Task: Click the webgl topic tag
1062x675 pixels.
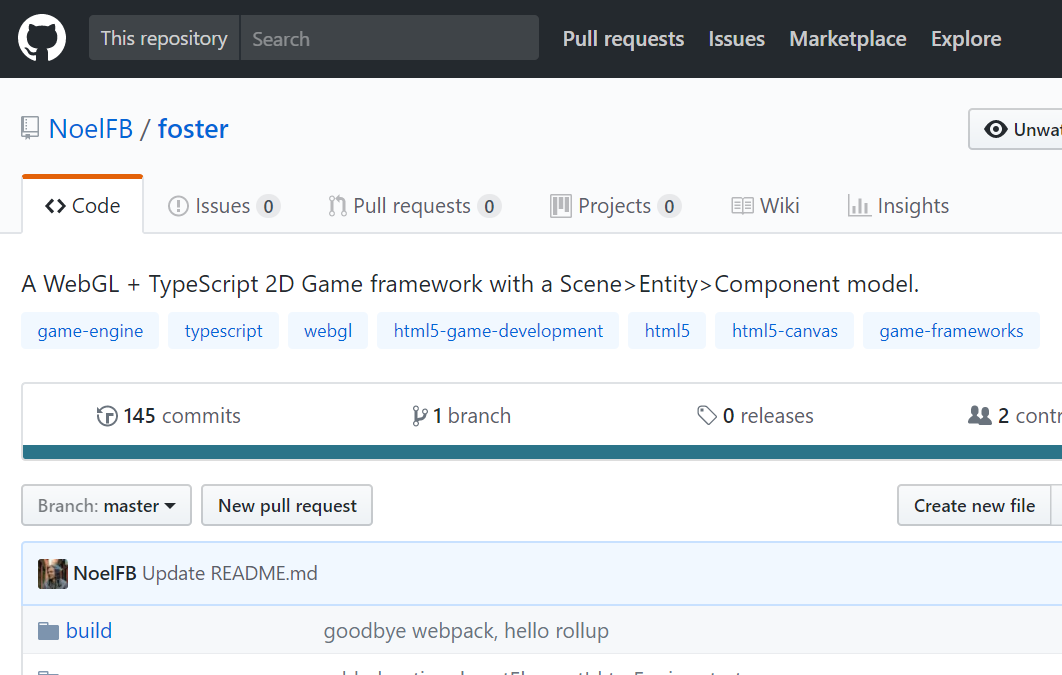Action: pos(328,330)
